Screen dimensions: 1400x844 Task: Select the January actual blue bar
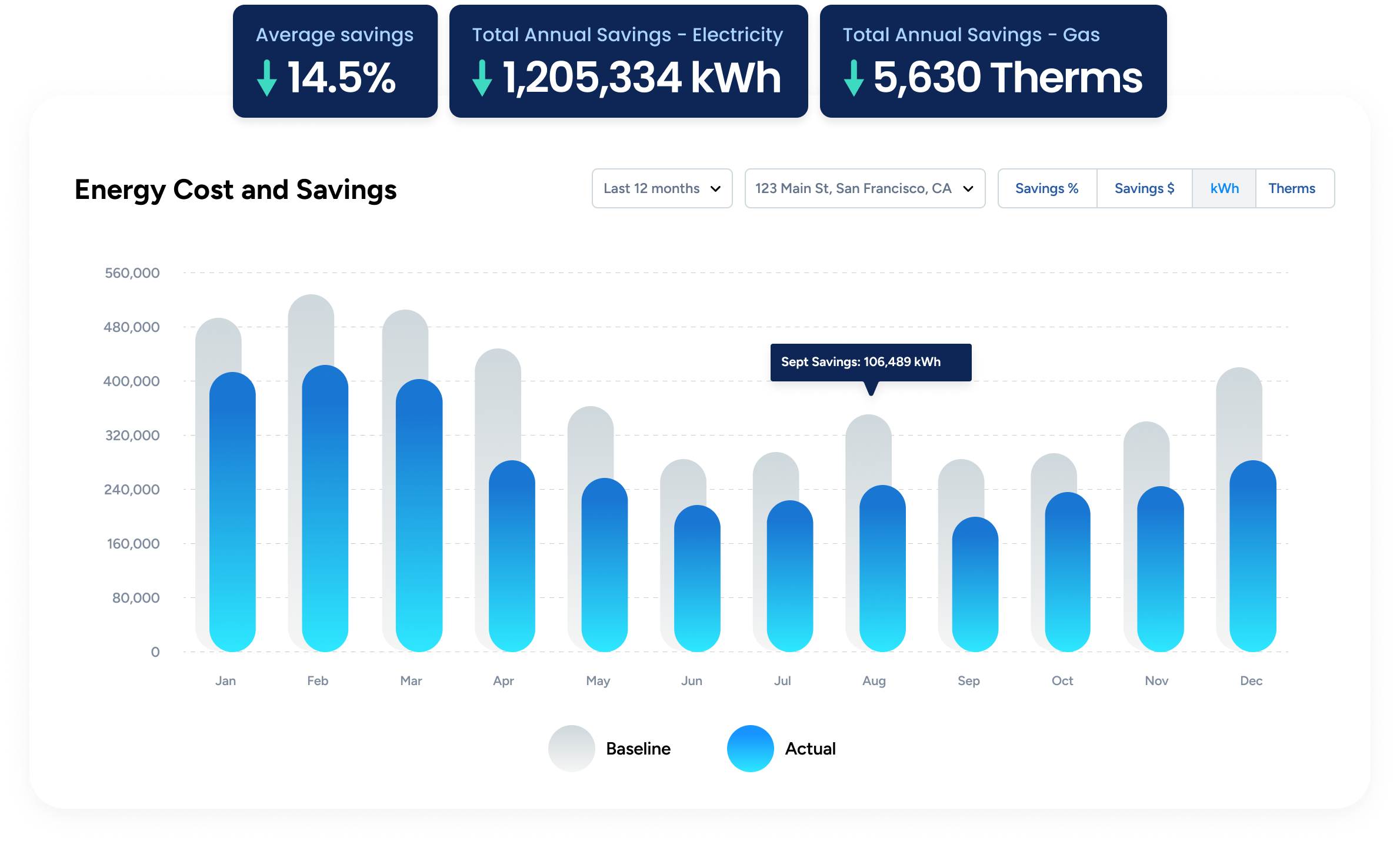pyautogui.click(x=232, y=512)
